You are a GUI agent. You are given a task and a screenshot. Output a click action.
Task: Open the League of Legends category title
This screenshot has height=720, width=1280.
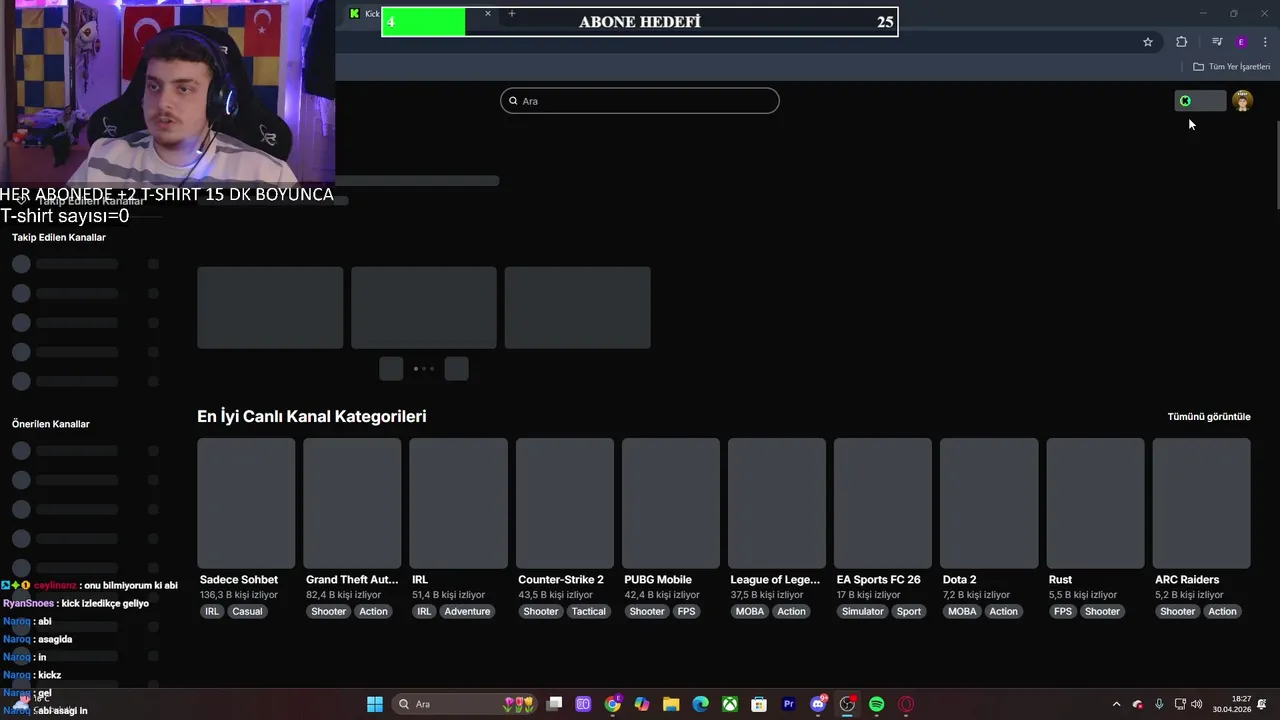point(775,580)
